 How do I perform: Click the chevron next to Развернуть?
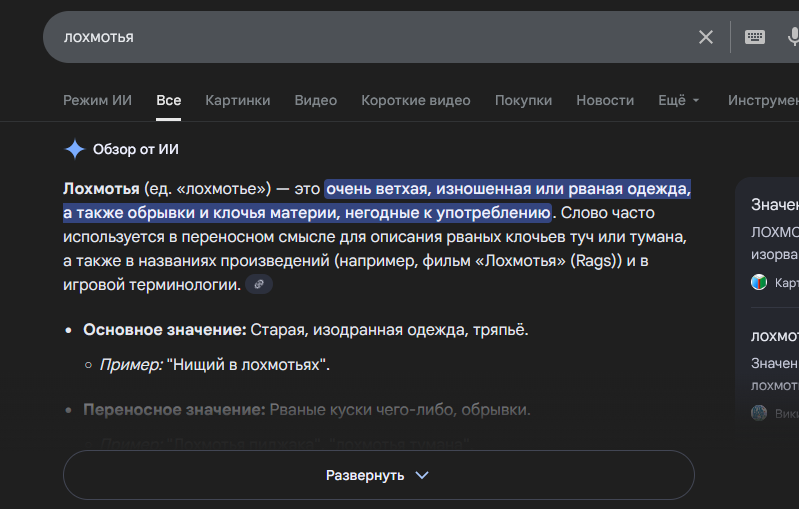(x=422, y=475)
